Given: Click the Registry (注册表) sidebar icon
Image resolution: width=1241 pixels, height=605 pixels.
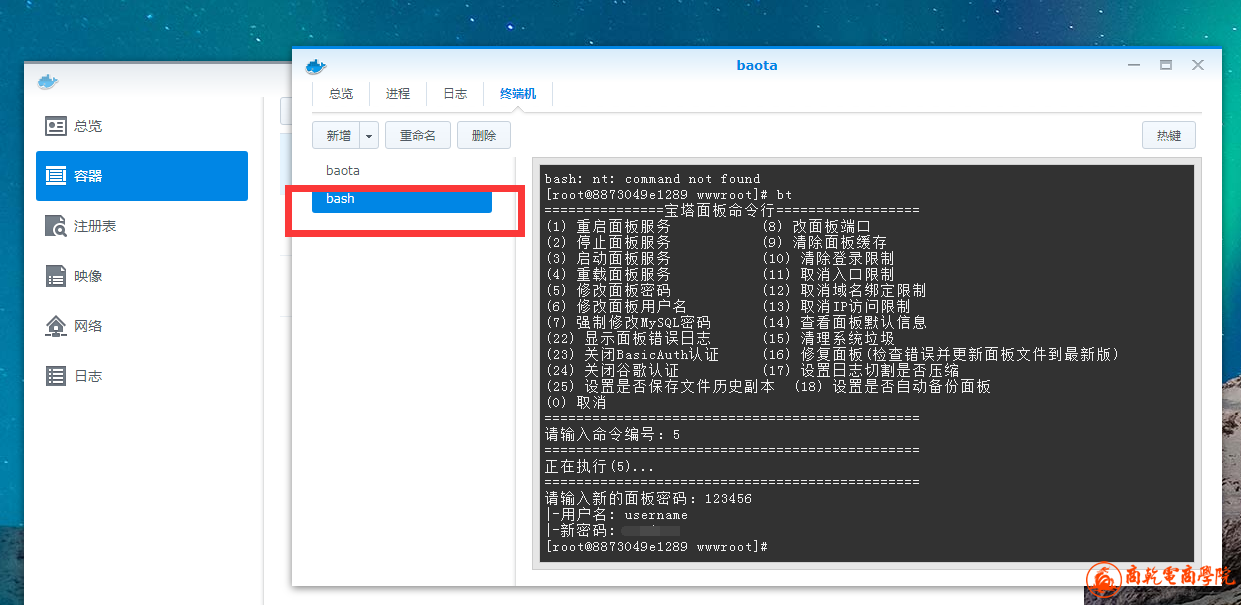Looking at the screenshot, I should (56, 226).
